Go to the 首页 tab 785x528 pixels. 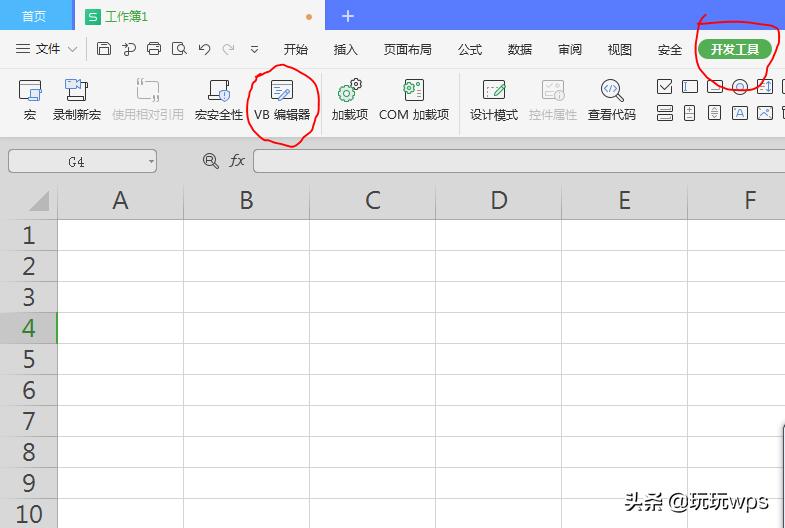[x=34, y=16]
